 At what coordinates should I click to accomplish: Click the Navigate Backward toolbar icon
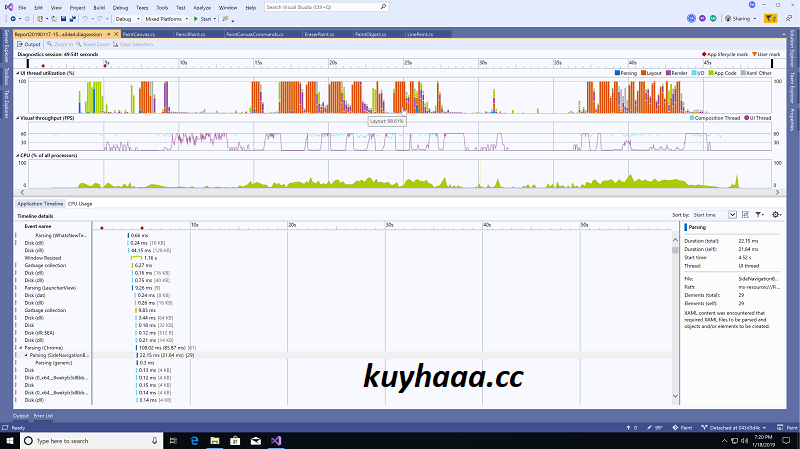(x=13, y=19)
